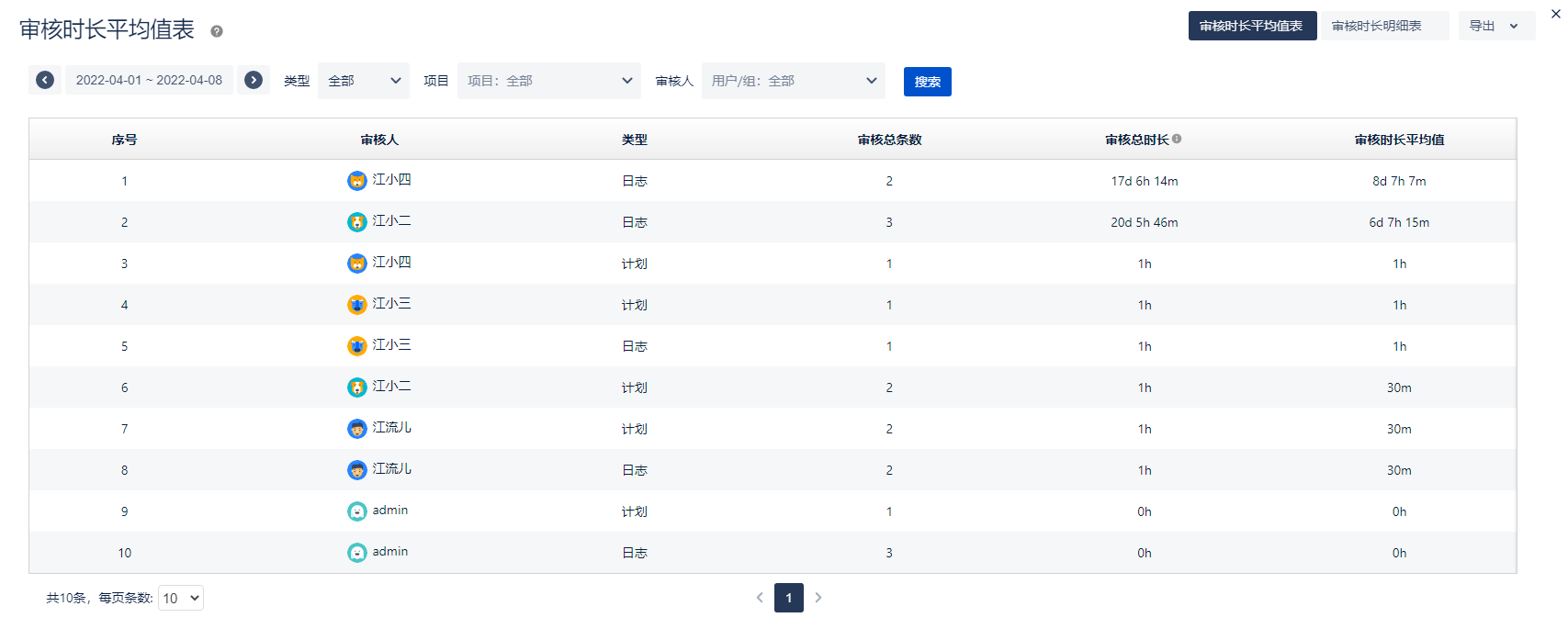This screenshot has width=1568, height=640.
Task: Select the 审核时长平均值表 tab
Action: 1251,26
